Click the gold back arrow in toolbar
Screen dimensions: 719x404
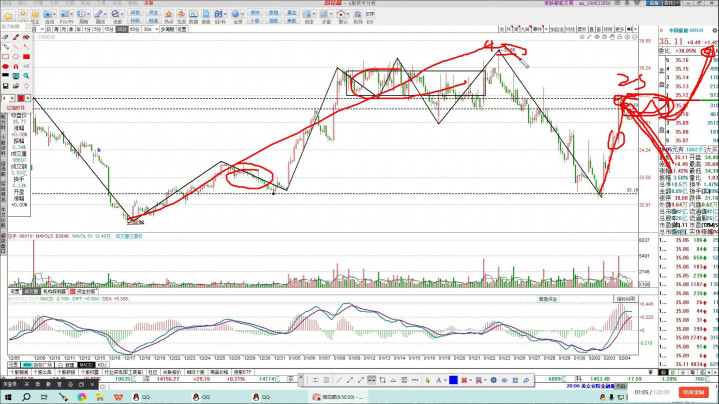coord(8,16)
